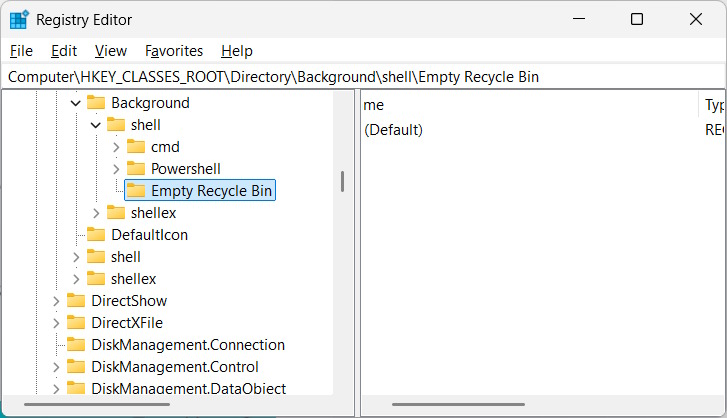Expand the DiskManagement.DataObject key
The width and height of the screenshot is (727, 418).
point(56,388)
